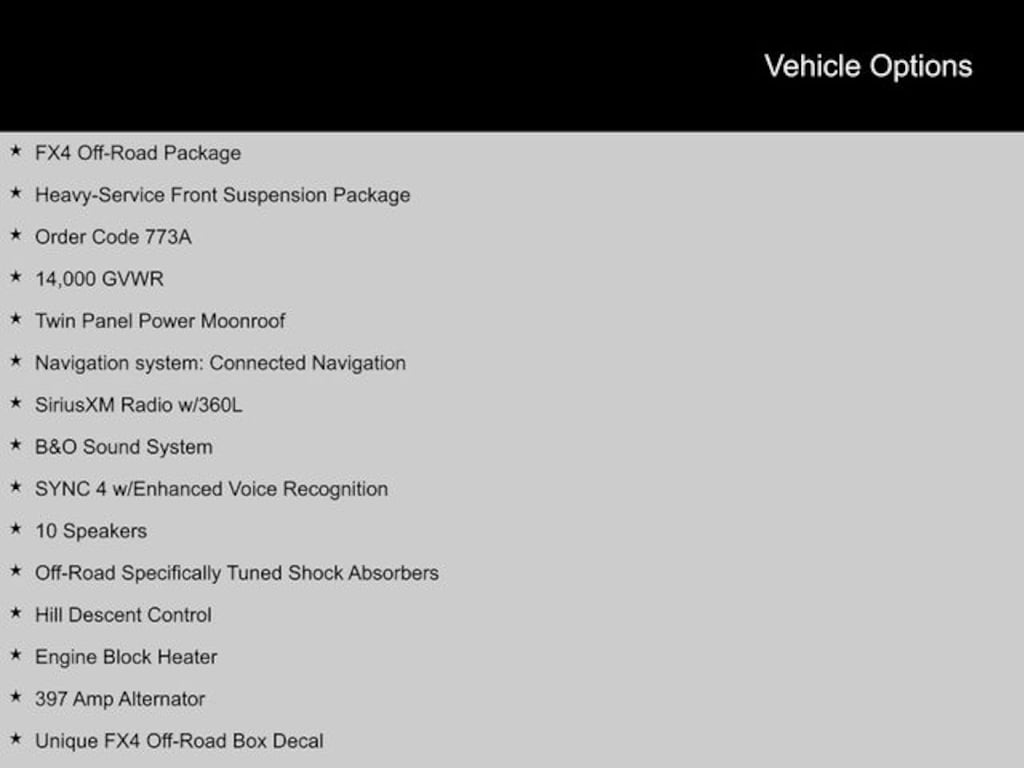Click the star icon beside Hill Descent Control
The image size is (1024, 768).
(15, 614)
